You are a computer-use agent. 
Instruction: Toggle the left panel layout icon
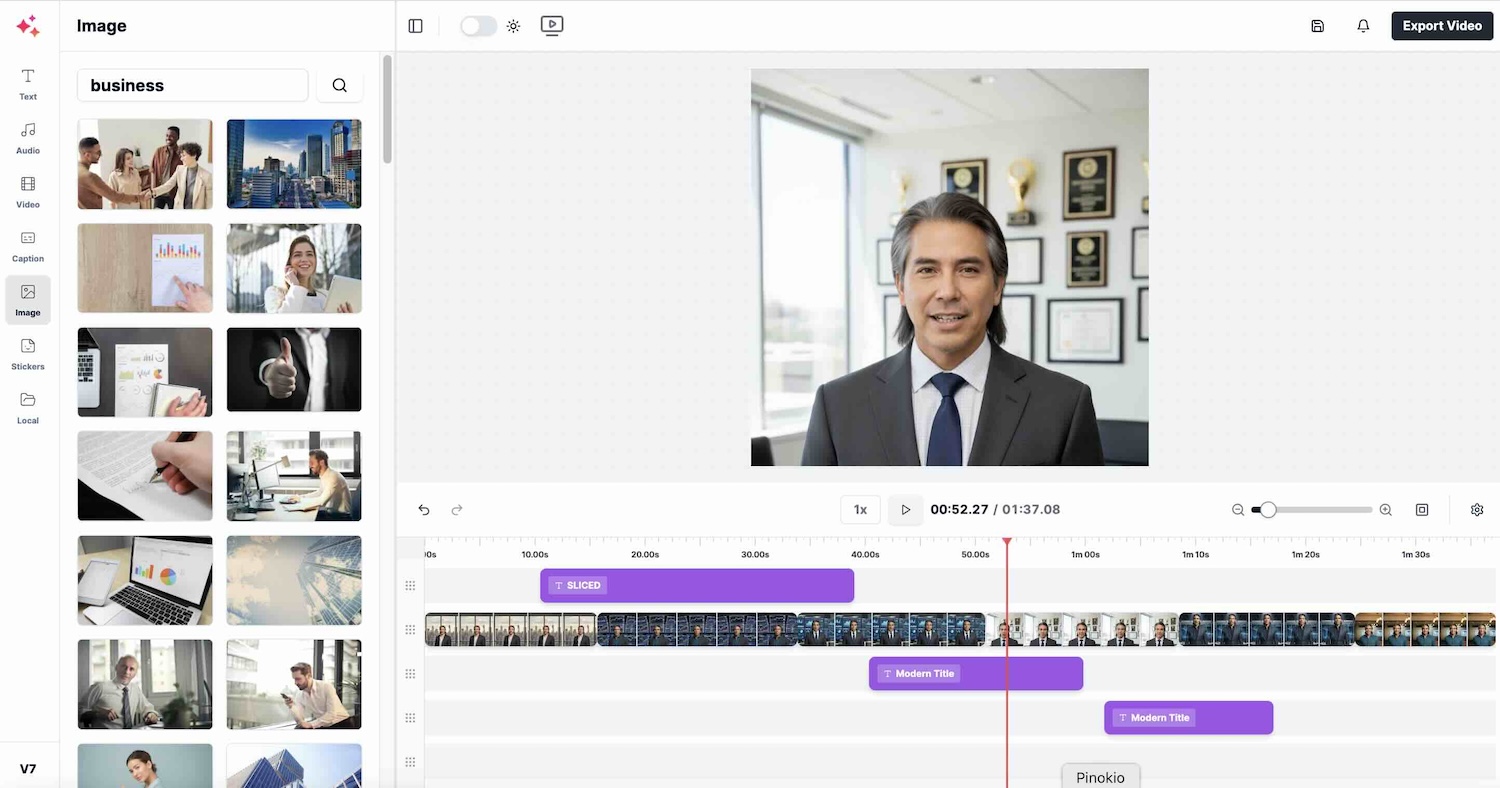[416, 26]
